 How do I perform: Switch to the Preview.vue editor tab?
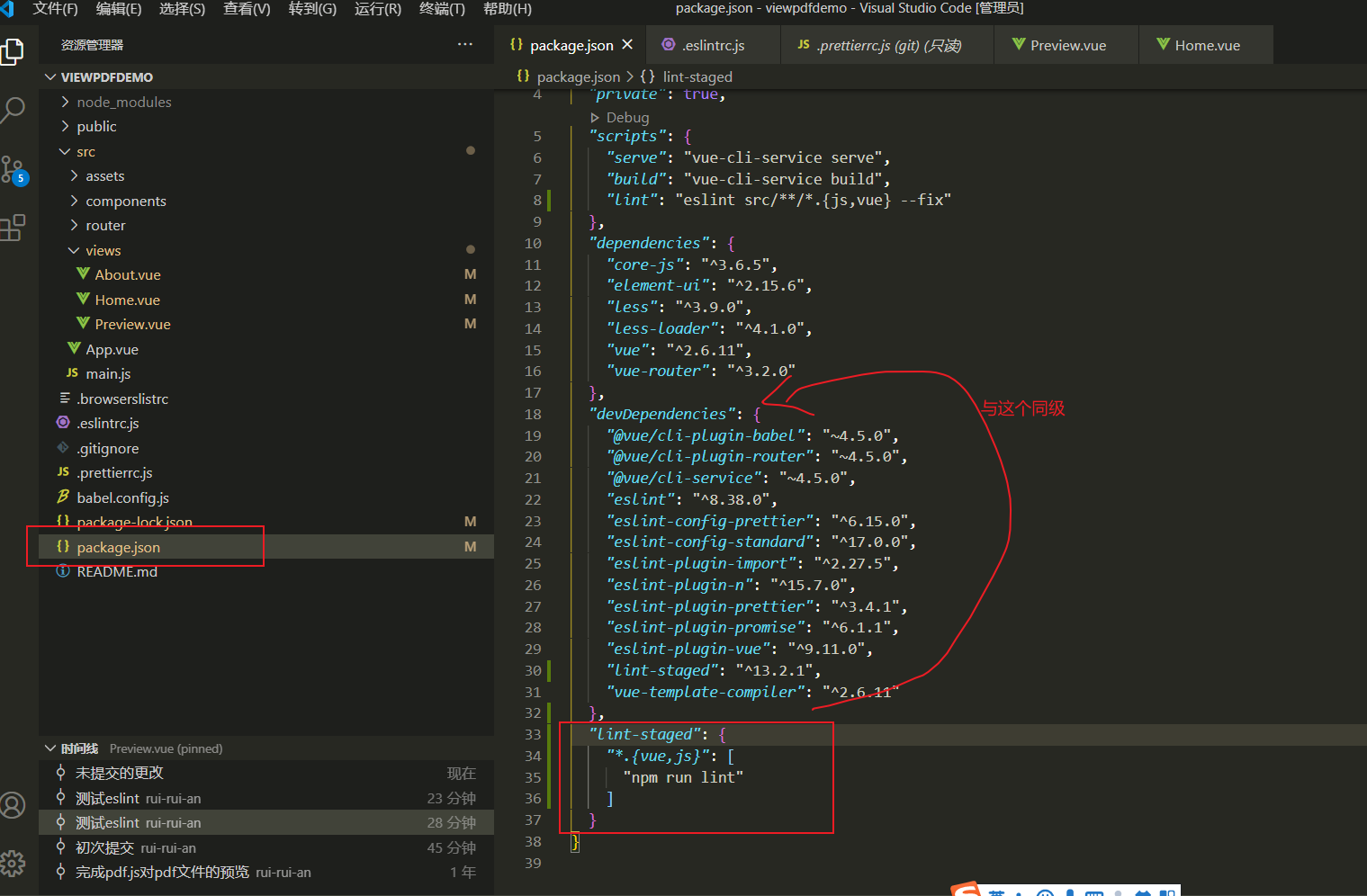click(1067, 45)
